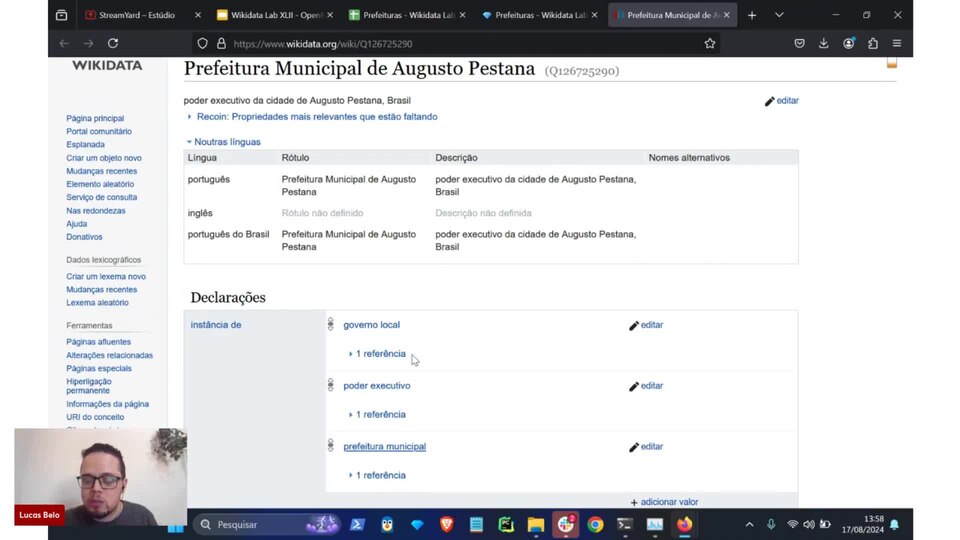The image size is (960, 540).
Task: Open URI do conceito link
Action: [95, 417]
